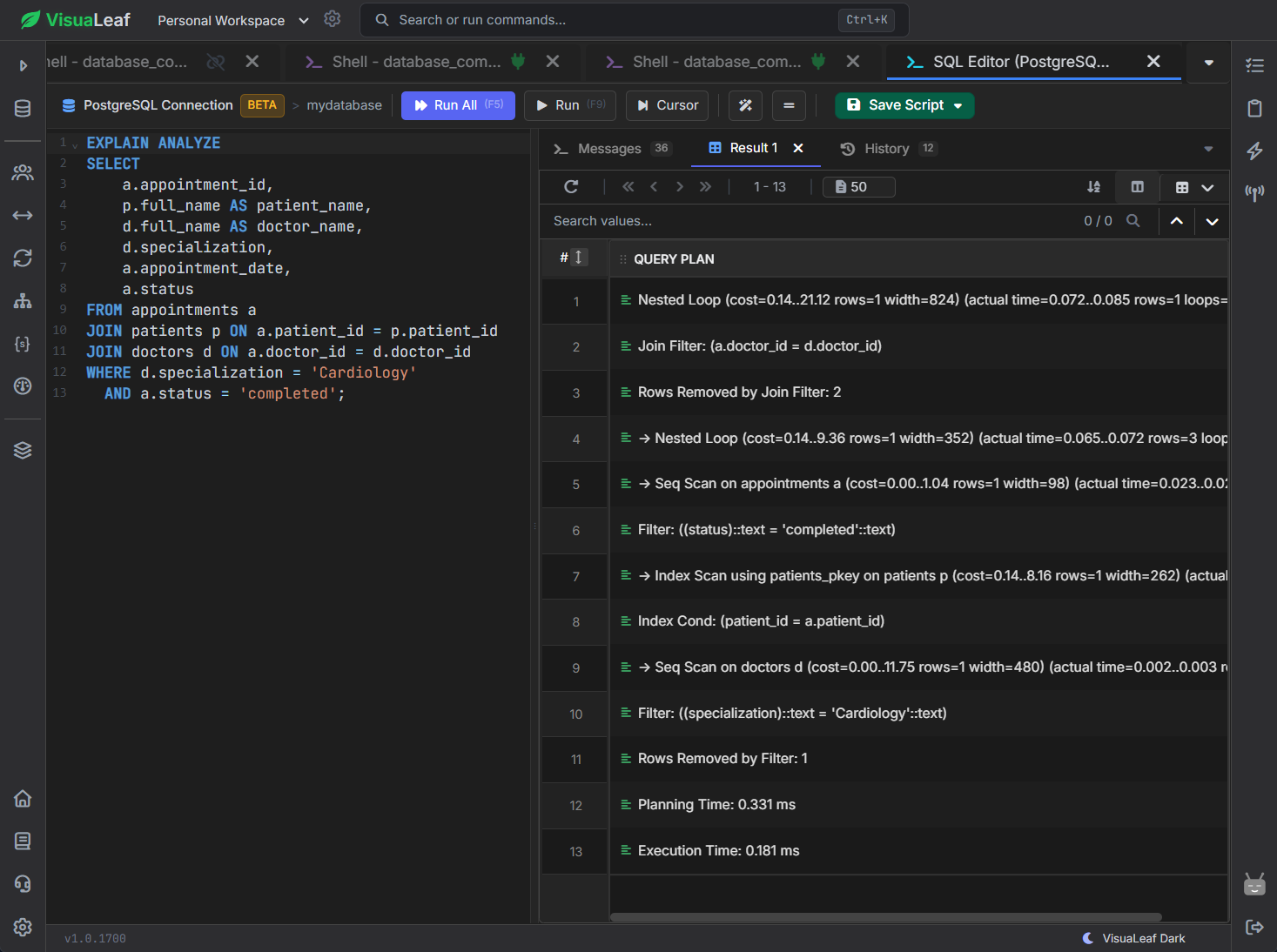This screenshot has height=952, width=1277.
Task: Open the documentation book sidebar icon
Action: [23, 841]
